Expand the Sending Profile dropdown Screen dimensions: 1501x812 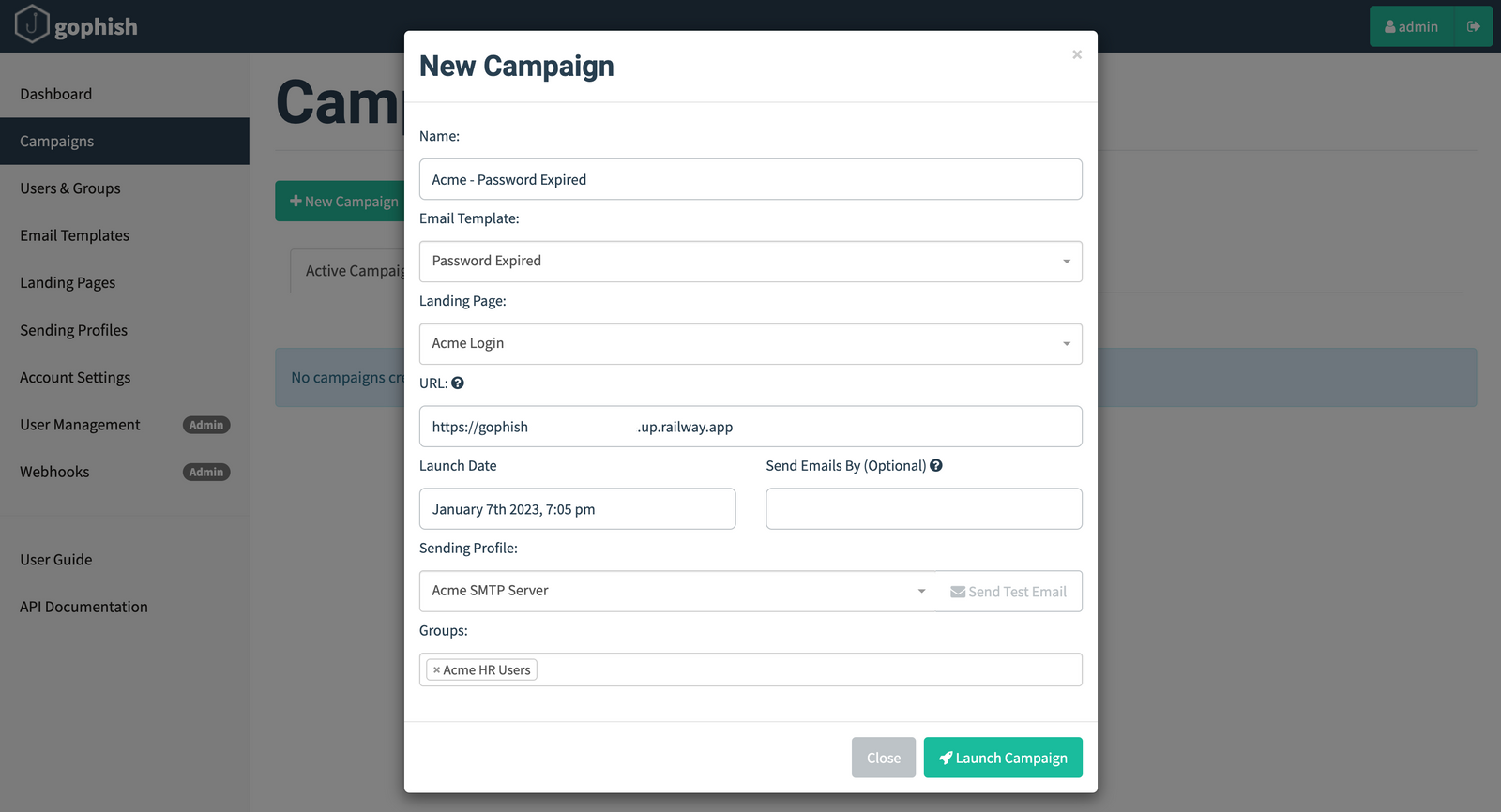[x=921, y=591]
